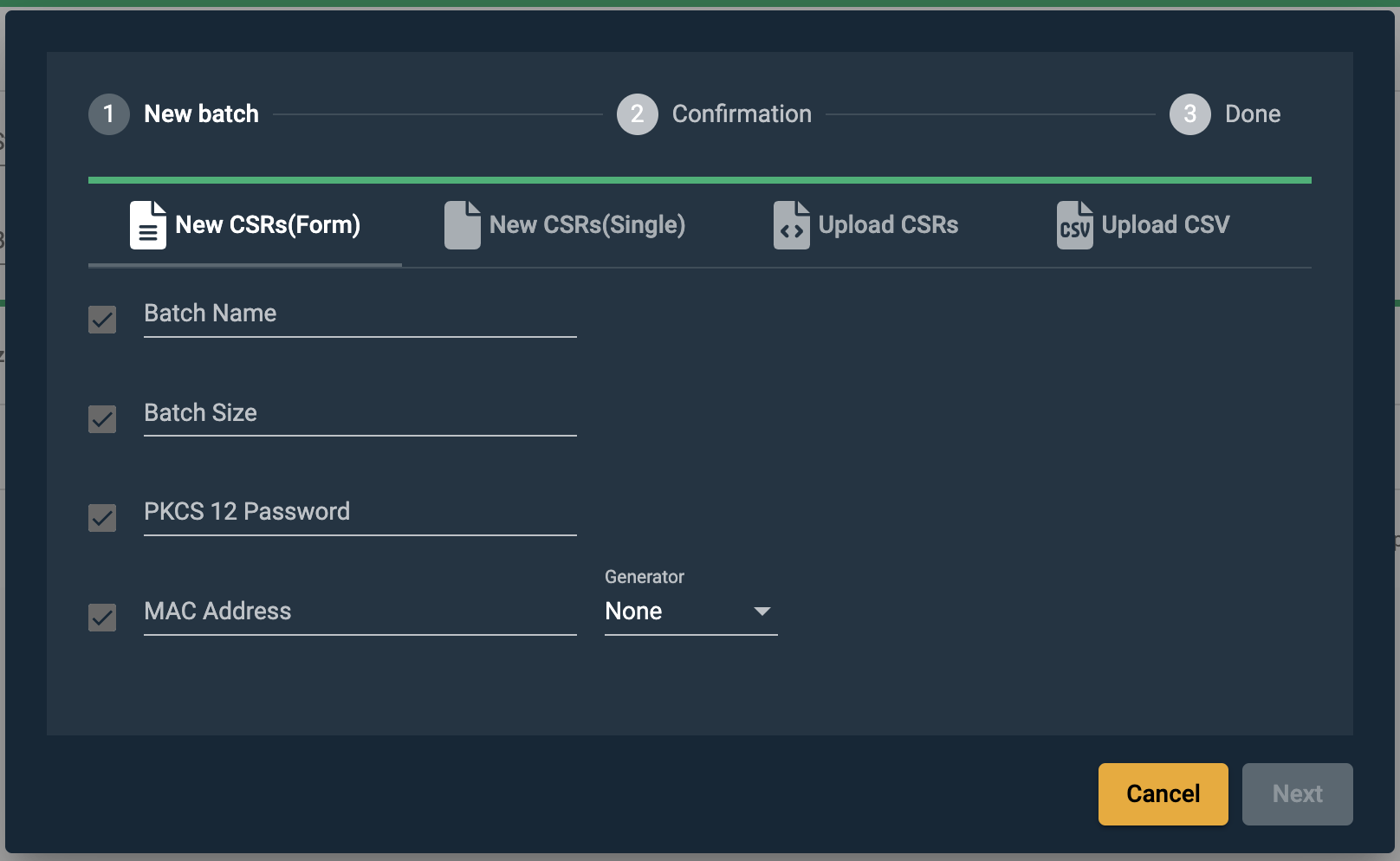This screenshot has width=1400, height=861.
Task: Uncheck the Batch Size checkbox
Action: click(x=101, y=419)
